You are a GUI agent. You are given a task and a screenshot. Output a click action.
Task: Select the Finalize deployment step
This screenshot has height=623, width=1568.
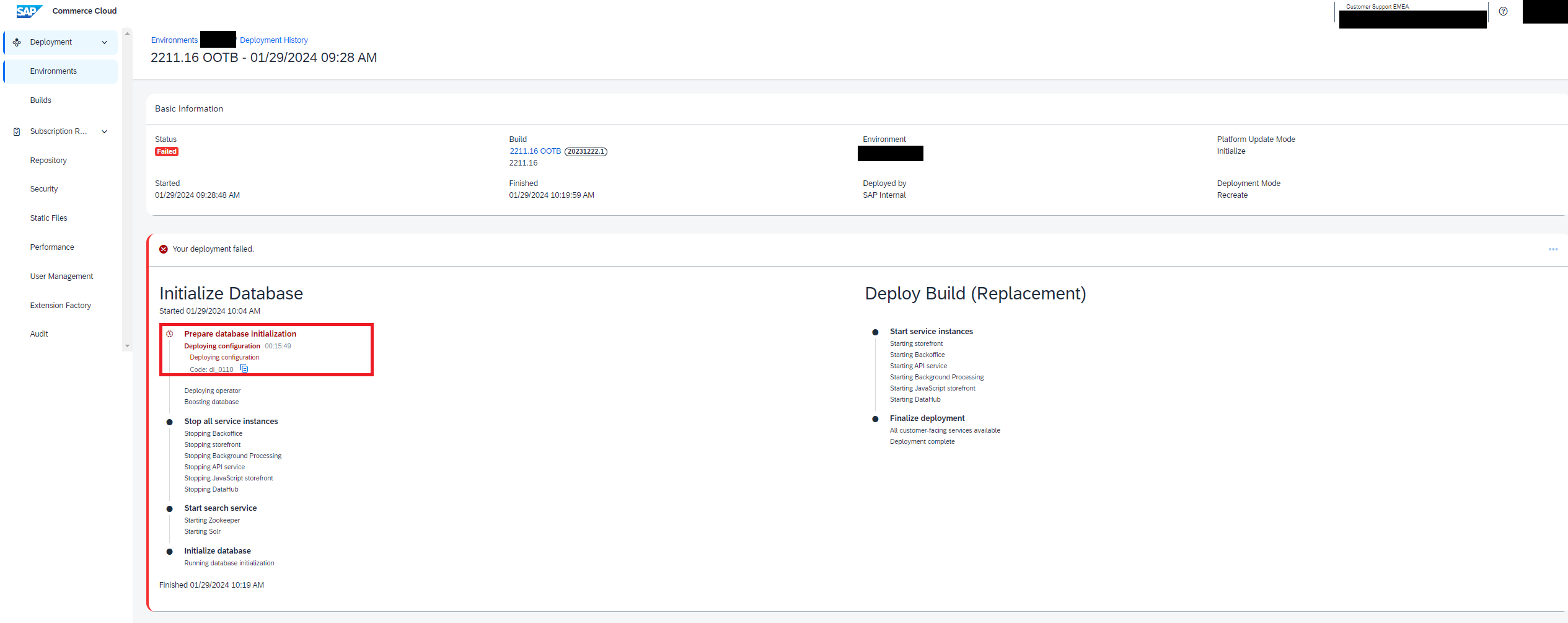point(927,418)
